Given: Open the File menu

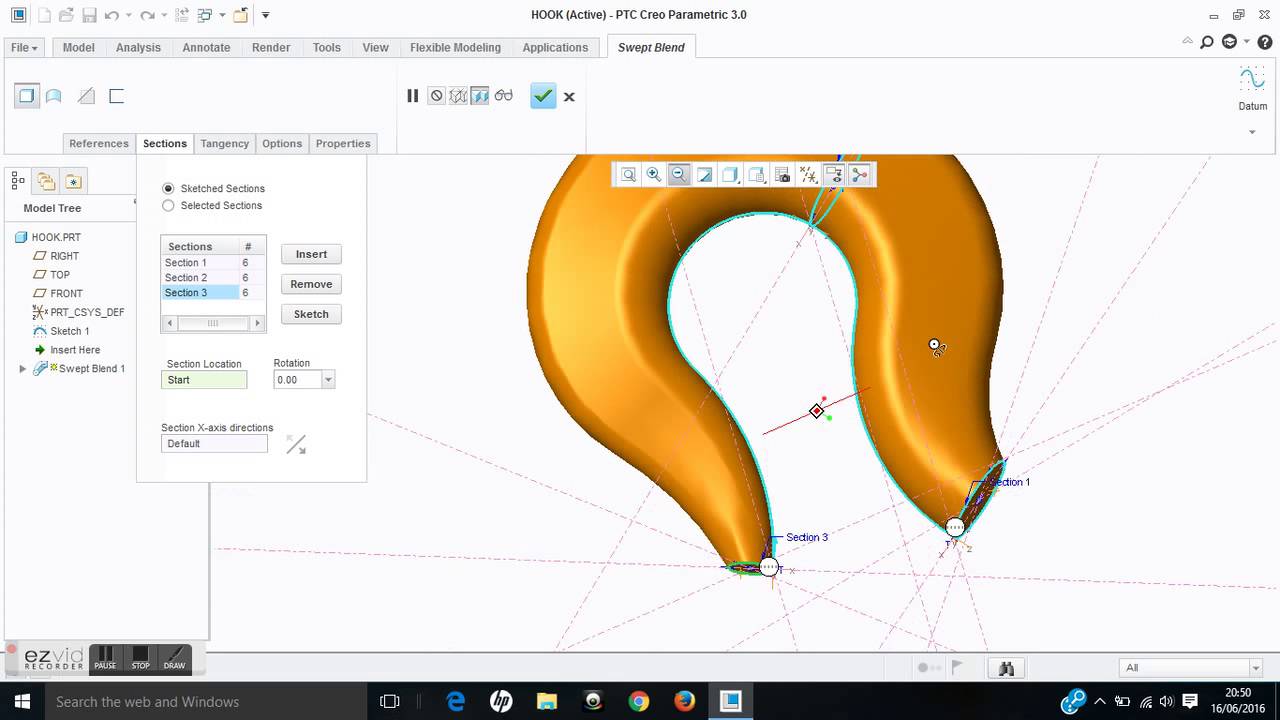Looking at the screenshot, I should (x=24, y=47).
